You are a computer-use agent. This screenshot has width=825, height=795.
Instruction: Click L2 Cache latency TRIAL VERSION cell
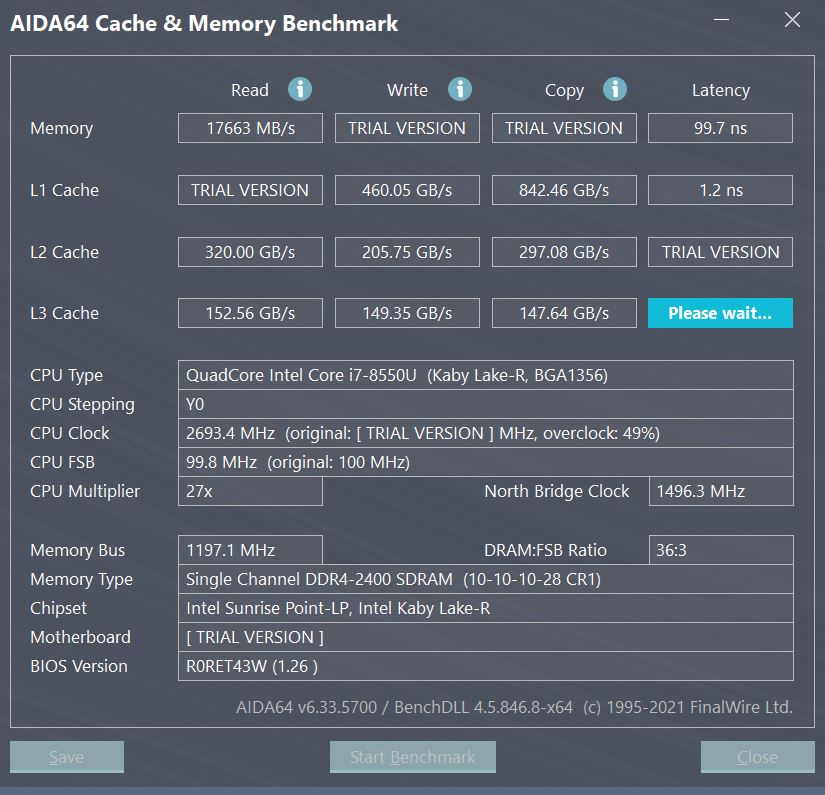tap(720, 252)
